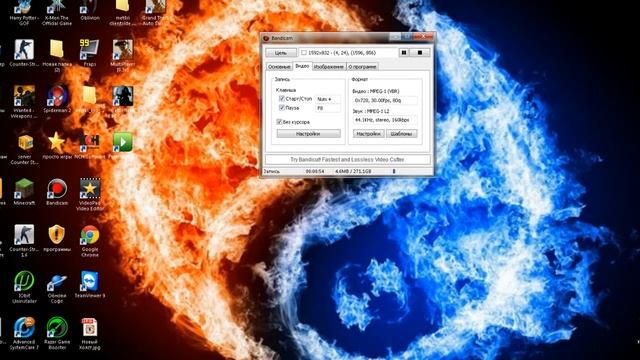The image size is (640, 360).
Task: Open Настройки in the Формат section
Action: [369, 134]
